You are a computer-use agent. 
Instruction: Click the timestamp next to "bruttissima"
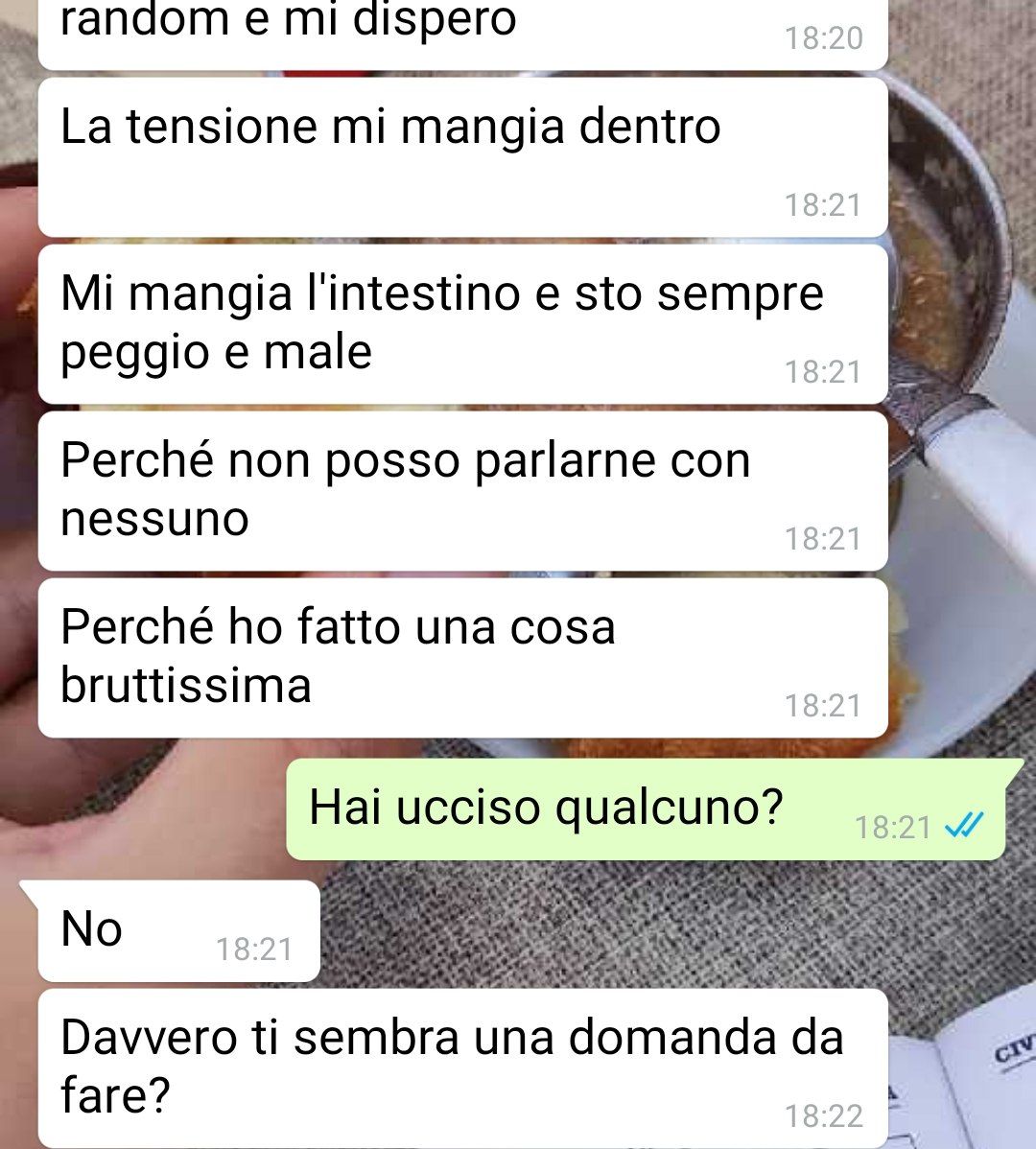tap(824, 707)
